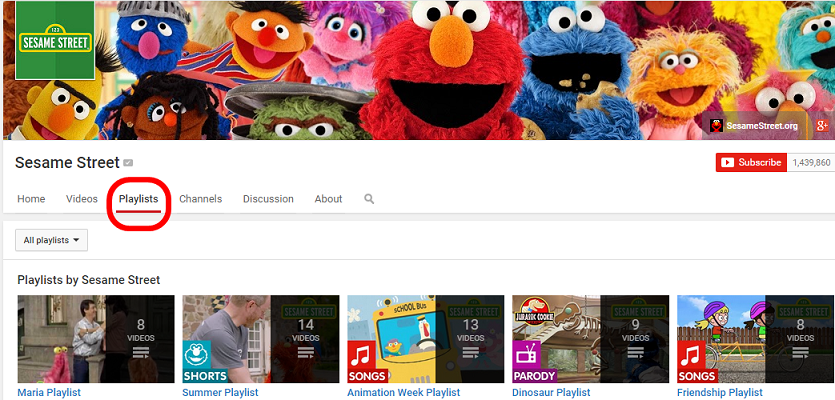835x400 pixels.
Task: Subscribe to the Sesame Street channel
Action: (x=751, y=162)
